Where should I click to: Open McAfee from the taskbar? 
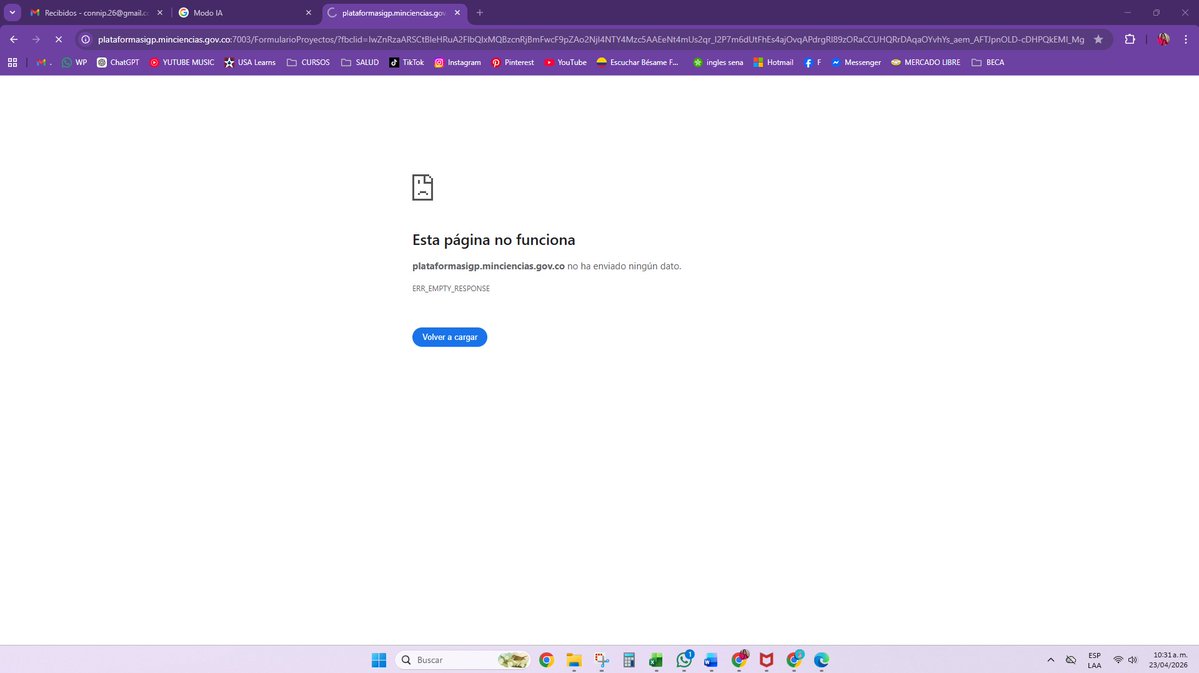coord(766,660)
